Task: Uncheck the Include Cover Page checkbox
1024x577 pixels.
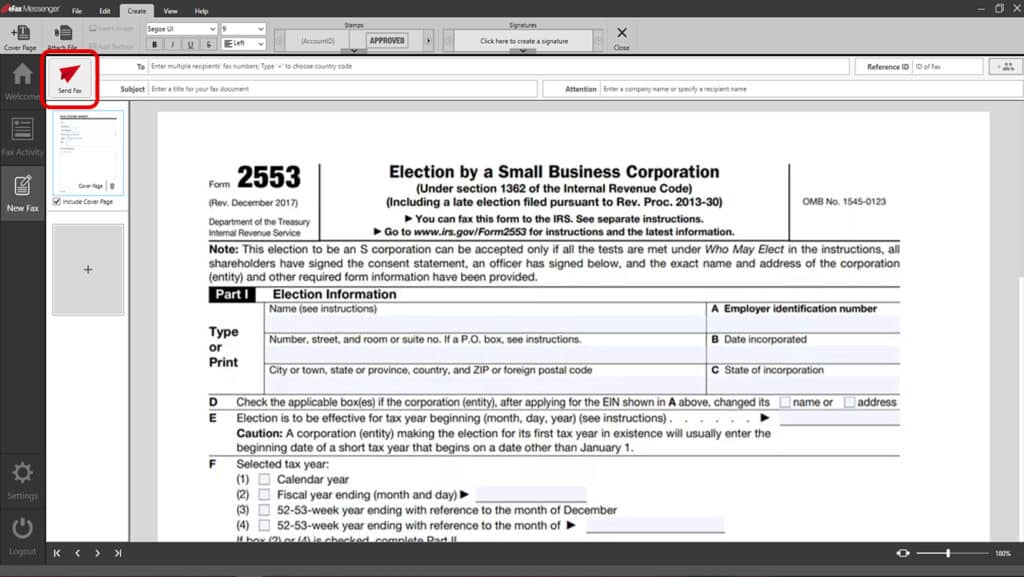Action: pos(57,202)
